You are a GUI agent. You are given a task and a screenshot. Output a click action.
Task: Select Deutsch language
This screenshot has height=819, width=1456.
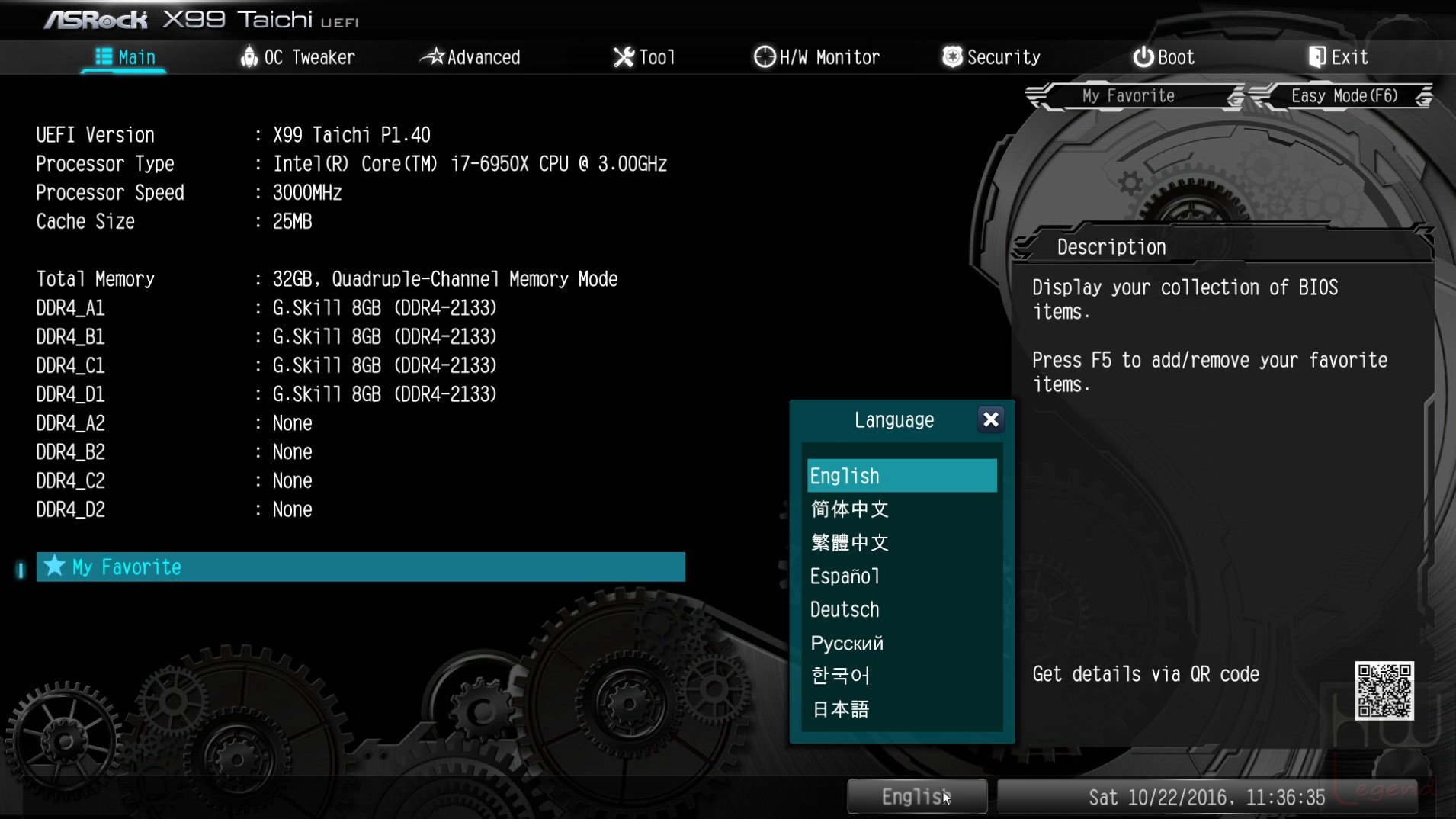pyautogui.click(x=902, y=610)
